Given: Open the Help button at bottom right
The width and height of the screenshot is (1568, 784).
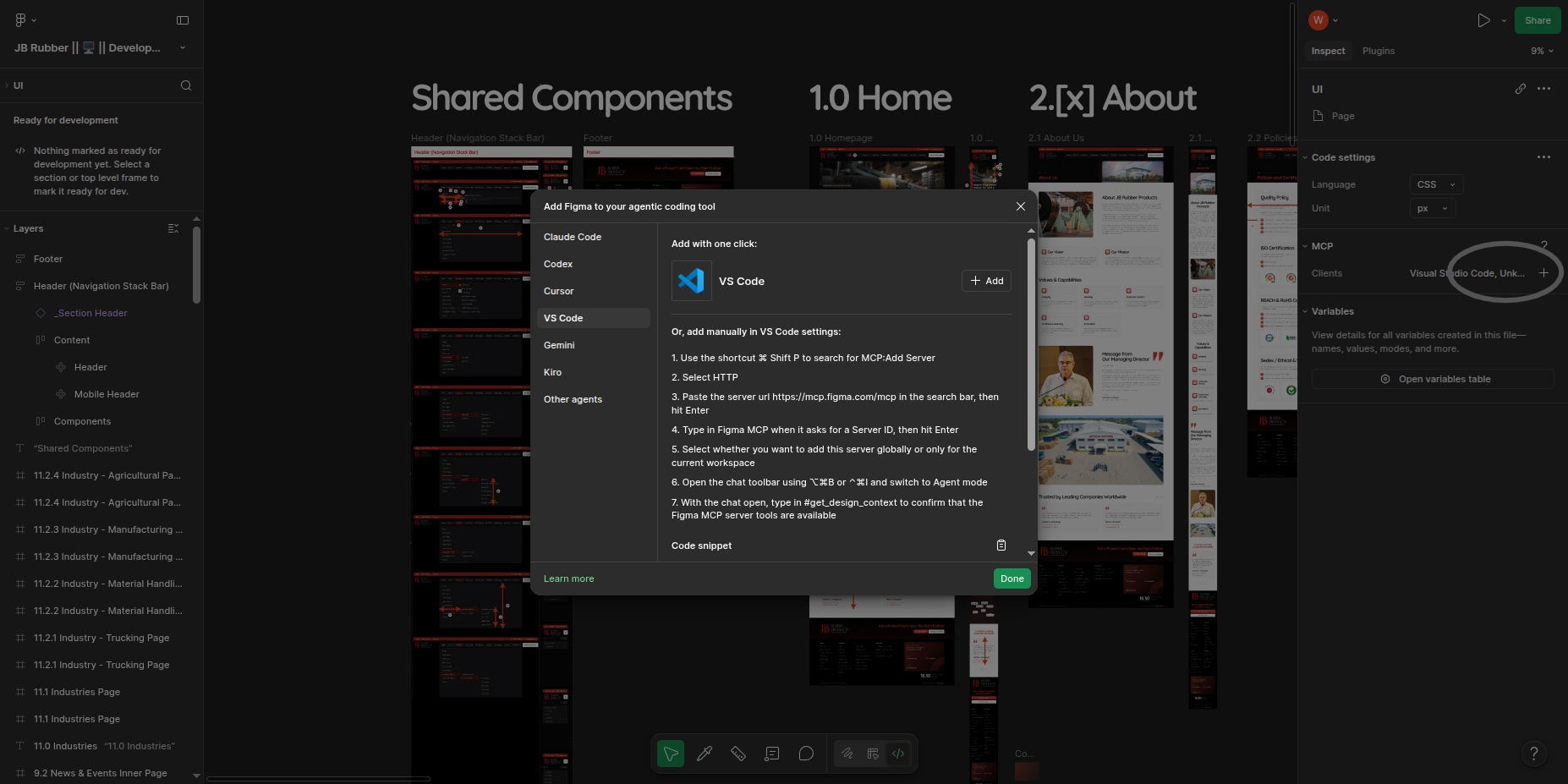Looking at the screenshot, I should 1534,754.
